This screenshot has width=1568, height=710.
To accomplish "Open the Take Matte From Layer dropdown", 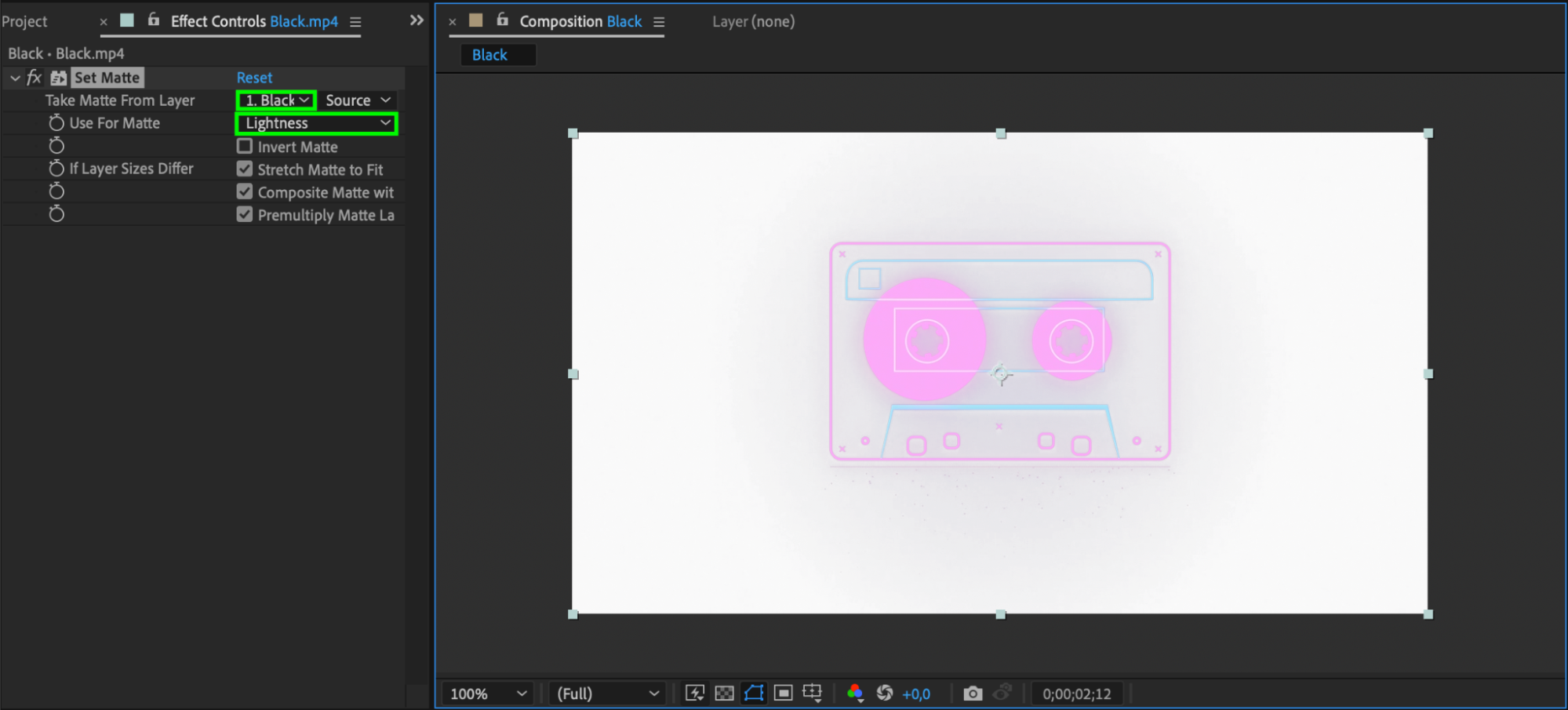I will [x=276, y=100].
